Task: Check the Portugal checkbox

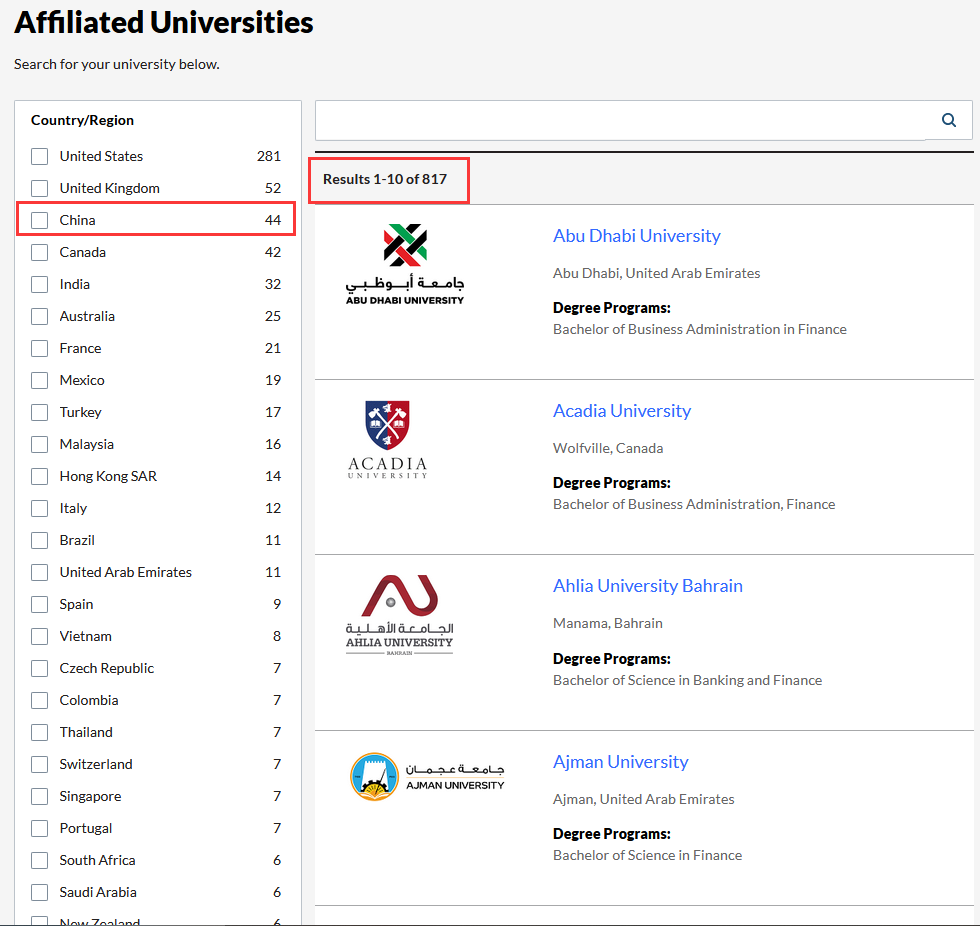Action: pos(39,828)
